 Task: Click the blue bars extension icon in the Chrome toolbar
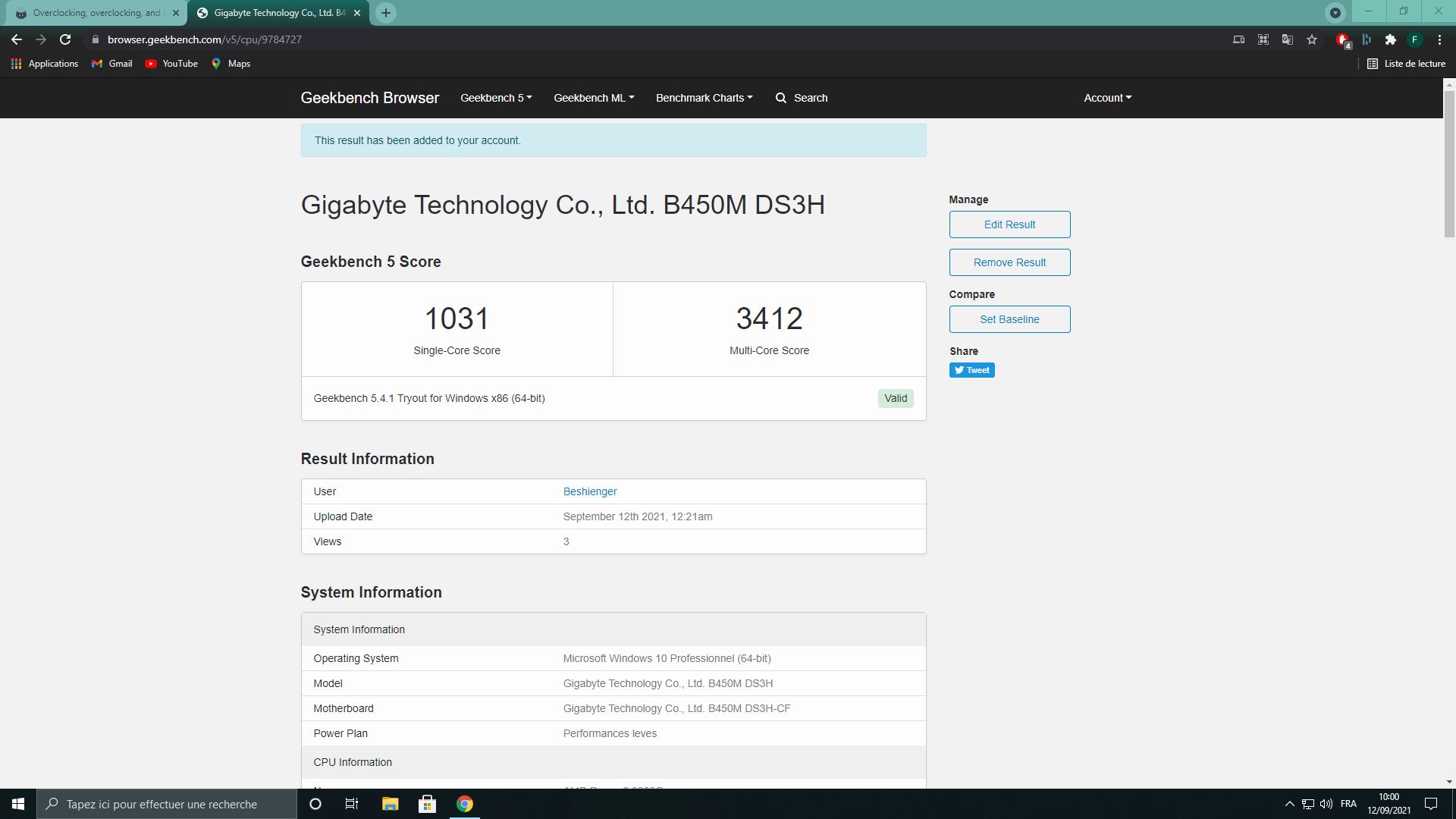(1367, 39)
